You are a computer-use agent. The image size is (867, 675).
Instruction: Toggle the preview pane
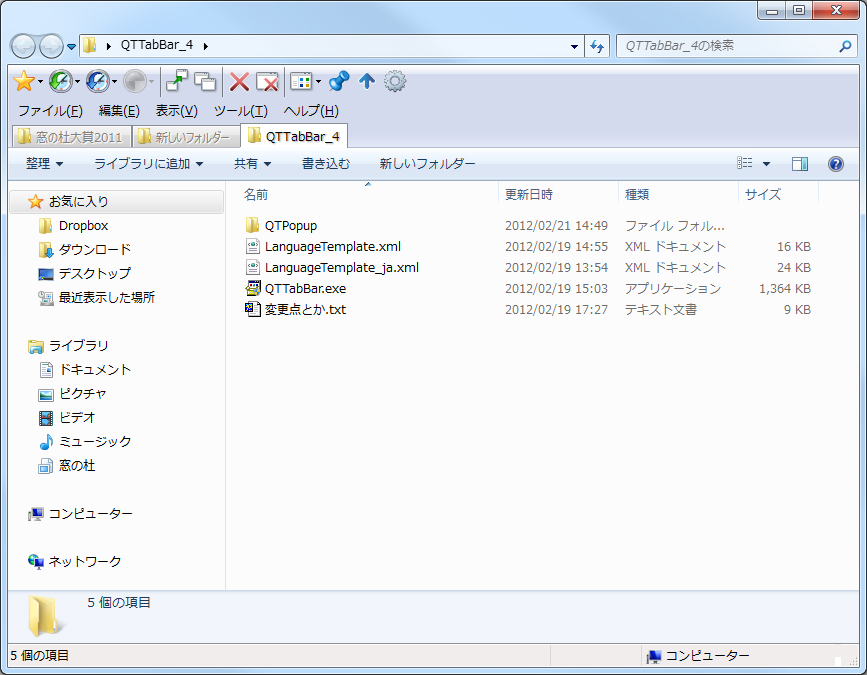(x=800, y=163)
